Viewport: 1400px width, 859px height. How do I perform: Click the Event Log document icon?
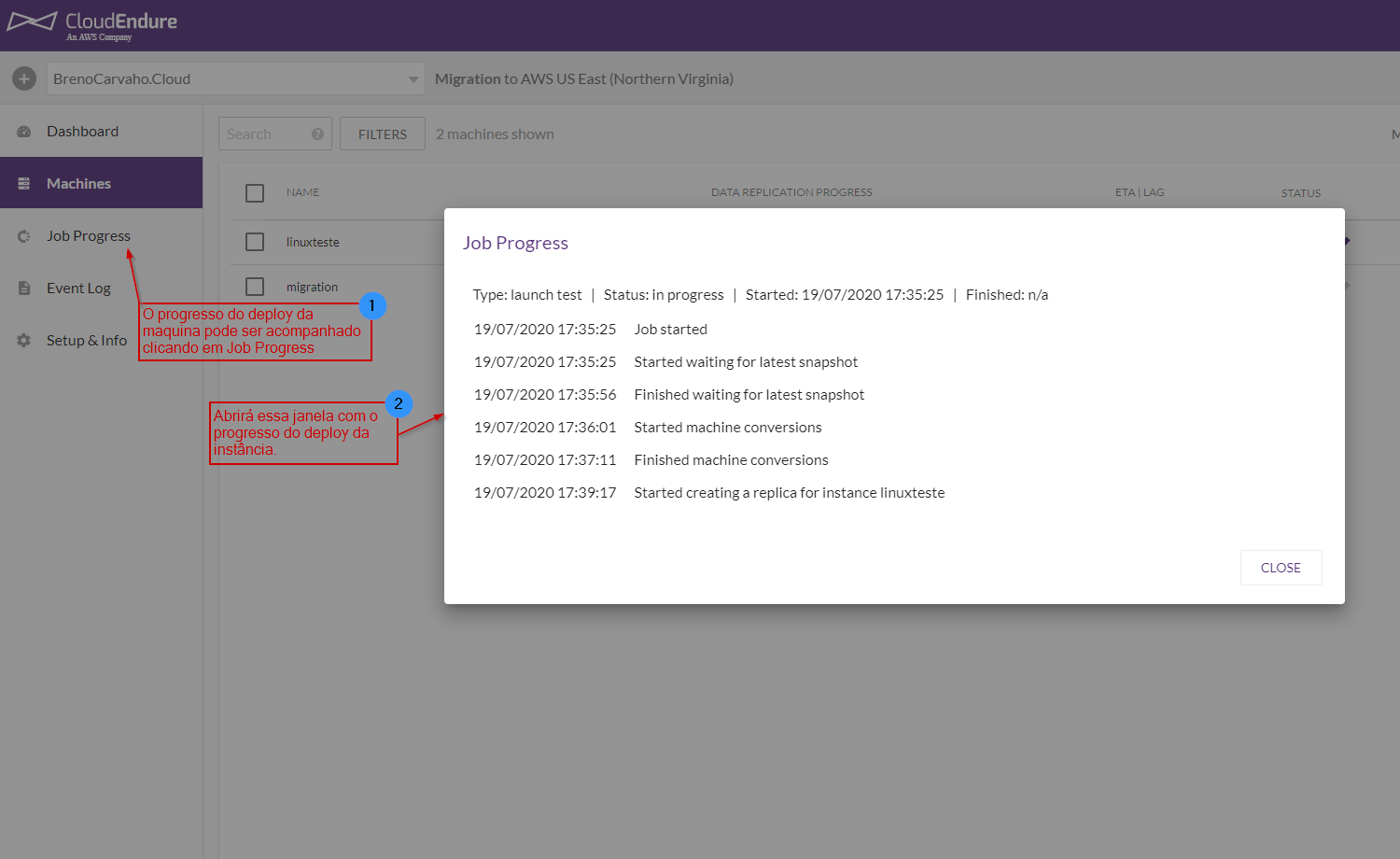pos(24,289)
